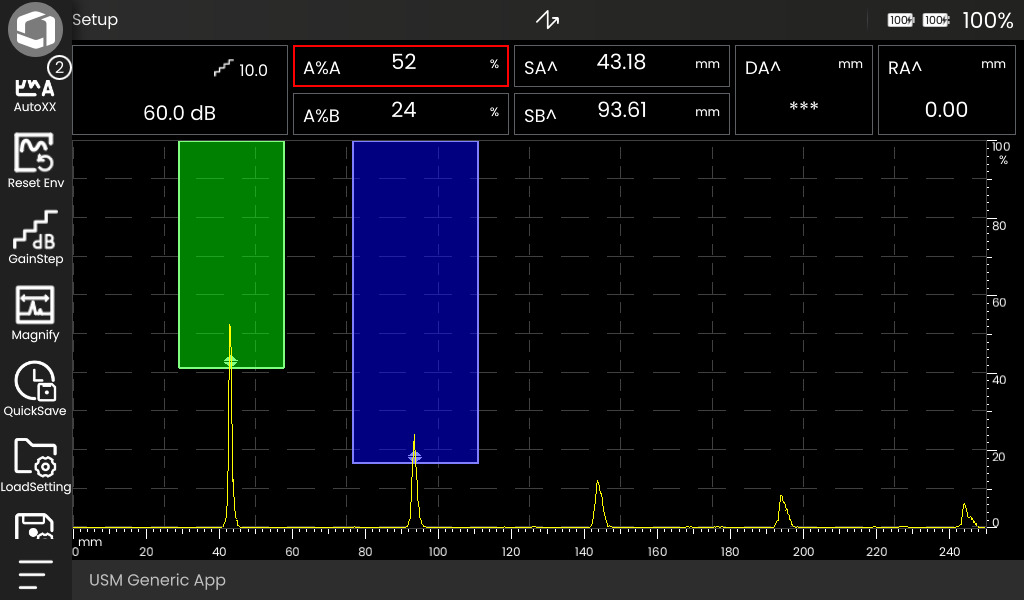Select the DA^ reading box
The width and height of the screenshot is (1024, 600).
(x=804, y=90)
